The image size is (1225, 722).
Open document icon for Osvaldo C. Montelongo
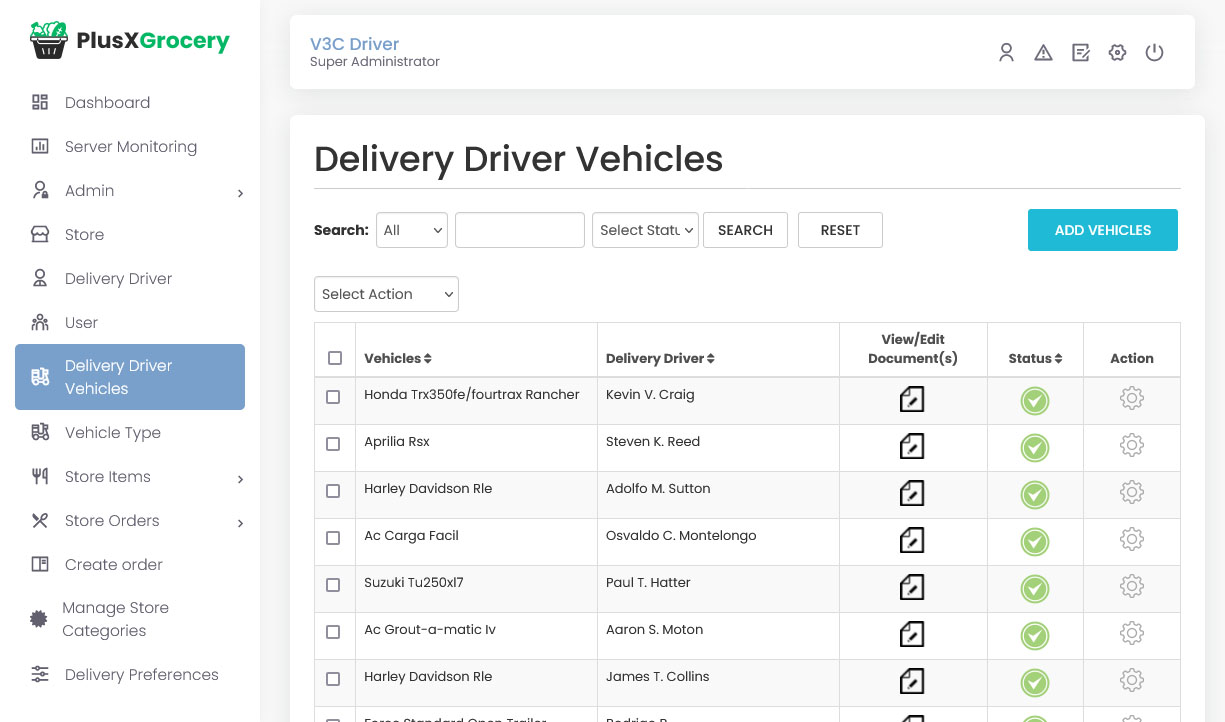pos(912,540)
